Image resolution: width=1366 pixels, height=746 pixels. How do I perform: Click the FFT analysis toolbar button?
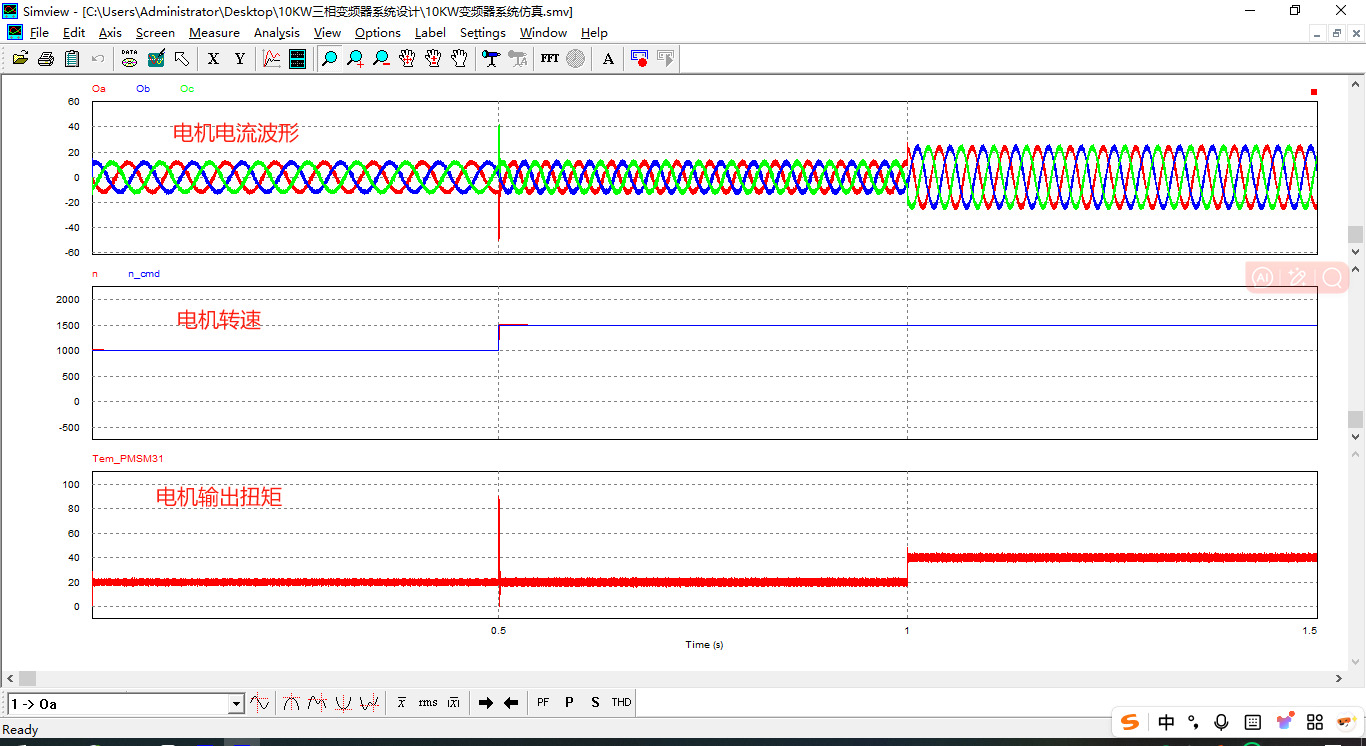(x=550, y=59)
